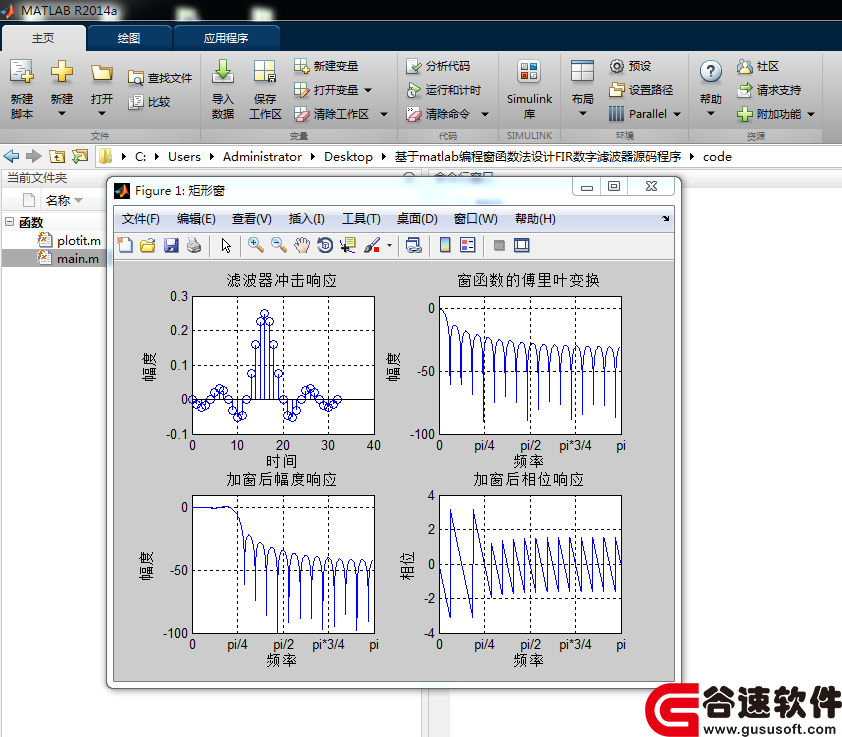Click Save Workspace (保存工作区)
Image resolution: width=842 pixels, height=737 pixels.
(x=265, y=89)
